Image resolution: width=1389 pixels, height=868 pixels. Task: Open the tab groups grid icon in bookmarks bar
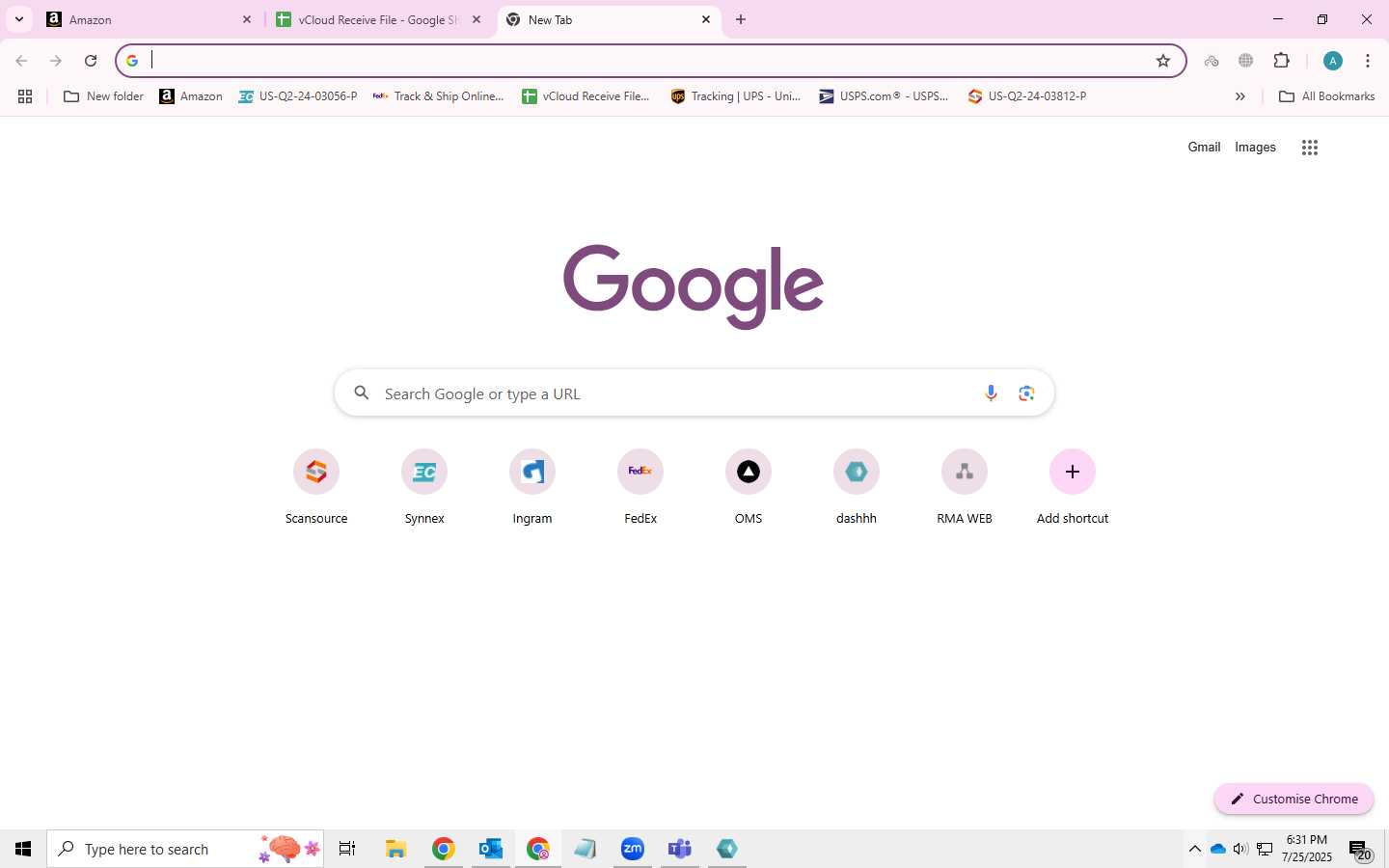[25, 96]
